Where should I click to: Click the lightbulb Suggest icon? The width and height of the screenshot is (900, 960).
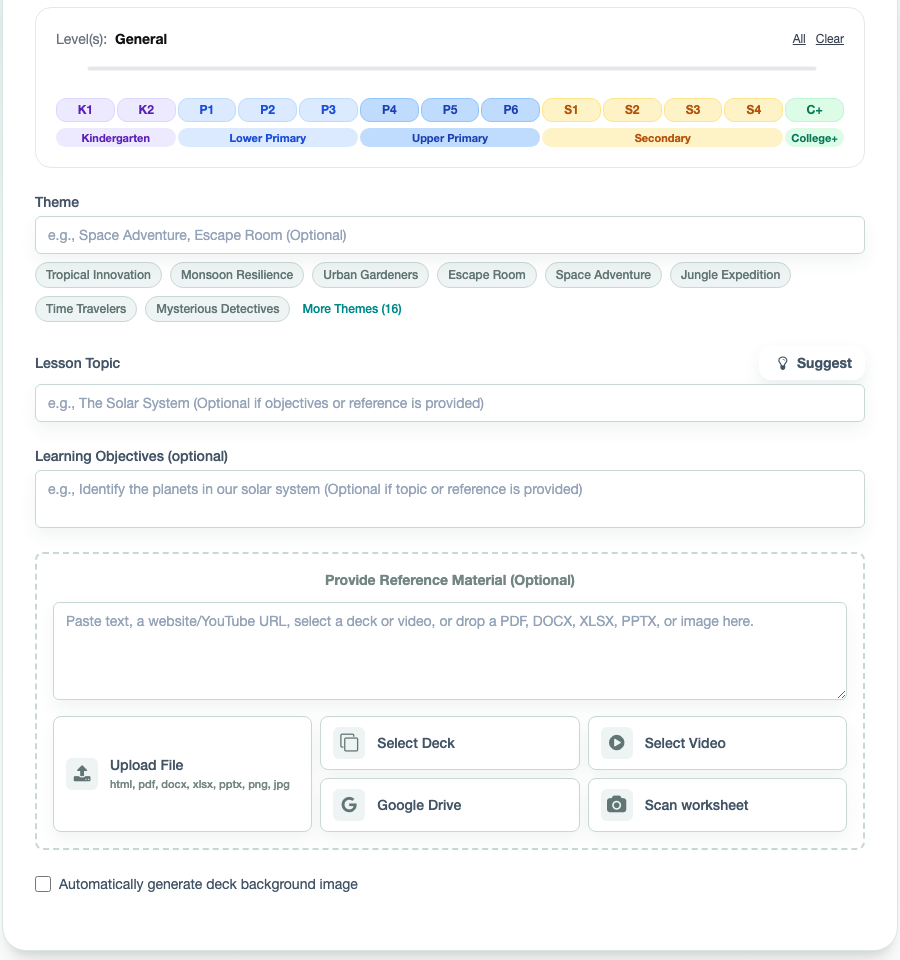click(783, 363)
